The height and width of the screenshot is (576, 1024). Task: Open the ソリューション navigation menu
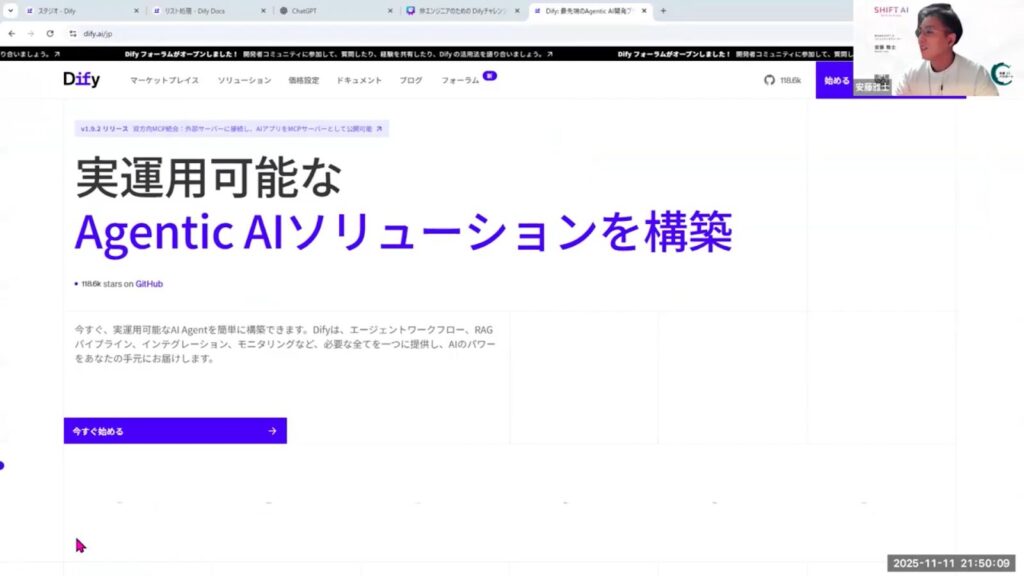tap(244, 80)
